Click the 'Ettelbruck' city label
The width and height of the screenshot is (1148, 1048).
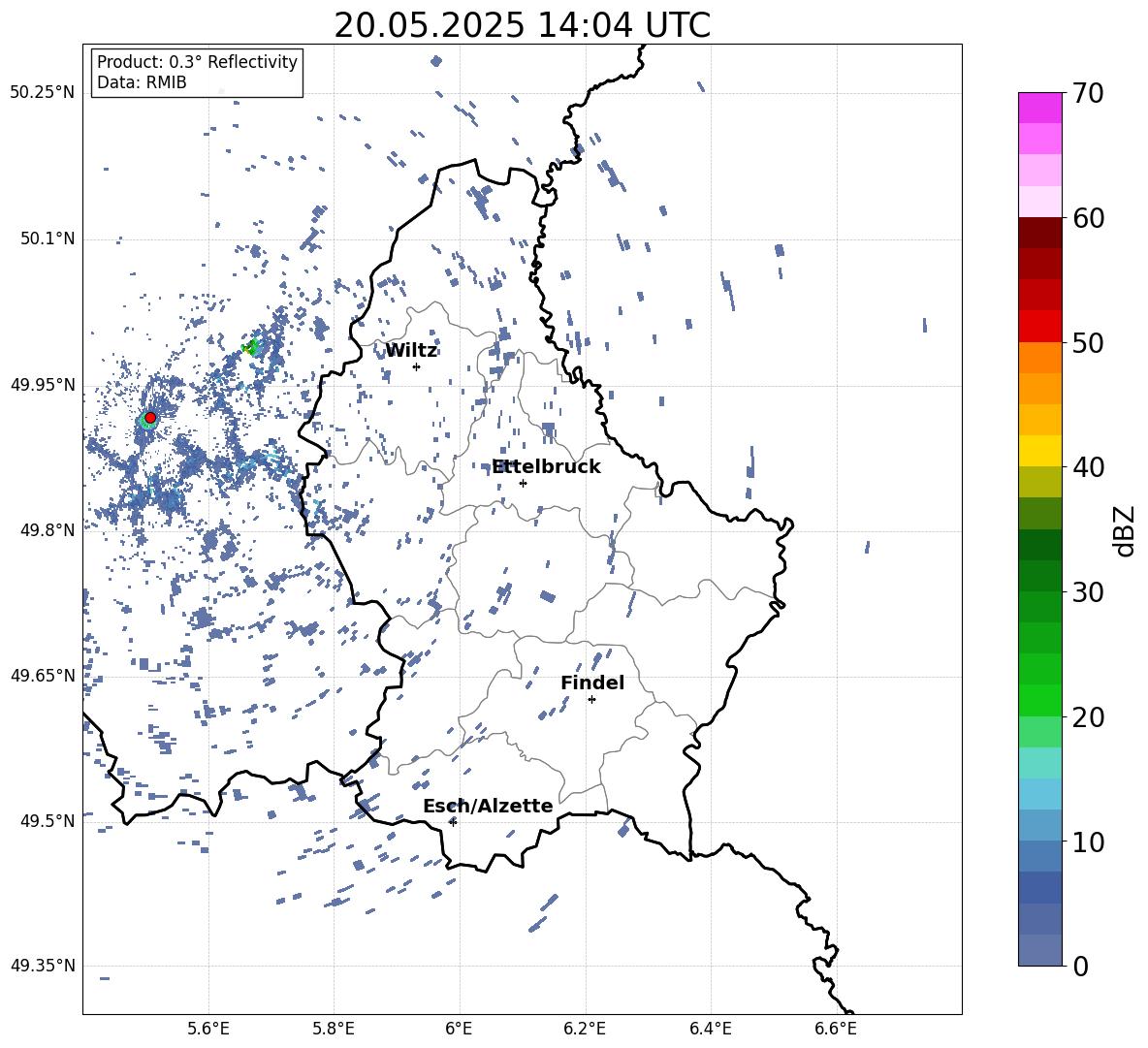tap(546, 467)
